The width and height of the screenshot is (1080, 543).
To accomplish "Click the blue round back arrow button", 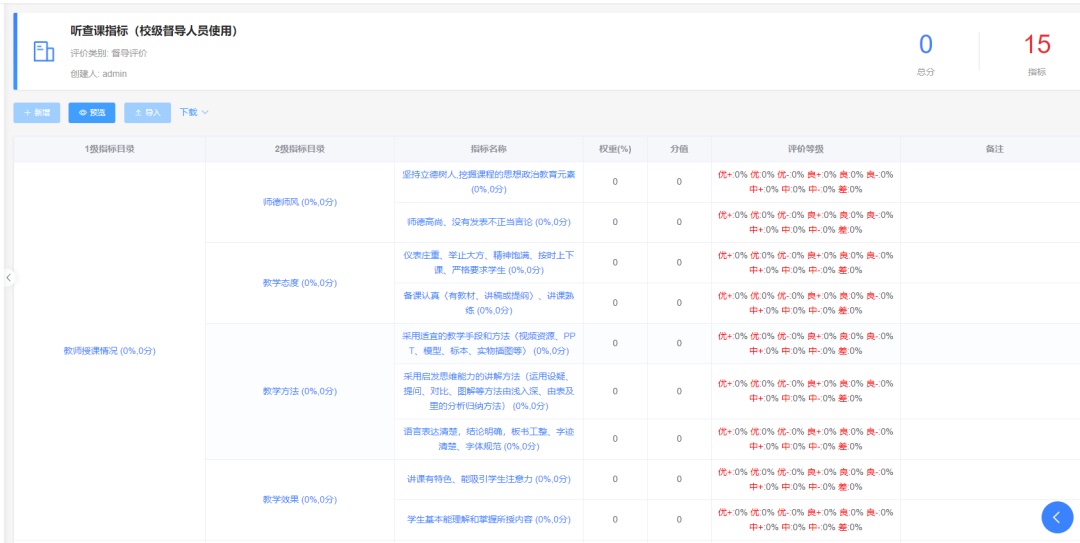I will 1057,516.
